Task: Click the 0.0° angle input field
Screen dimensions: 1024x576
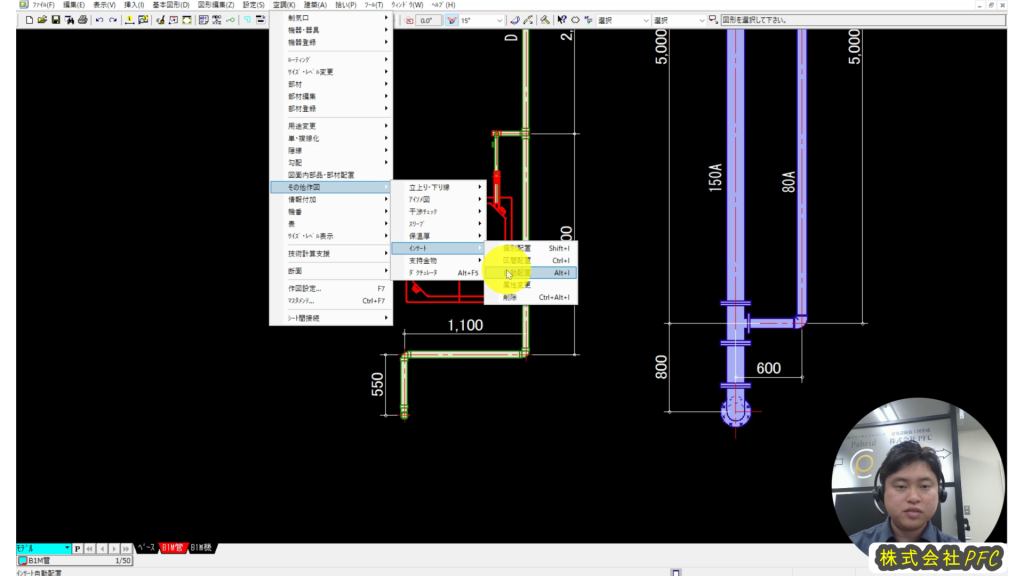Action: tap(429, 20)
